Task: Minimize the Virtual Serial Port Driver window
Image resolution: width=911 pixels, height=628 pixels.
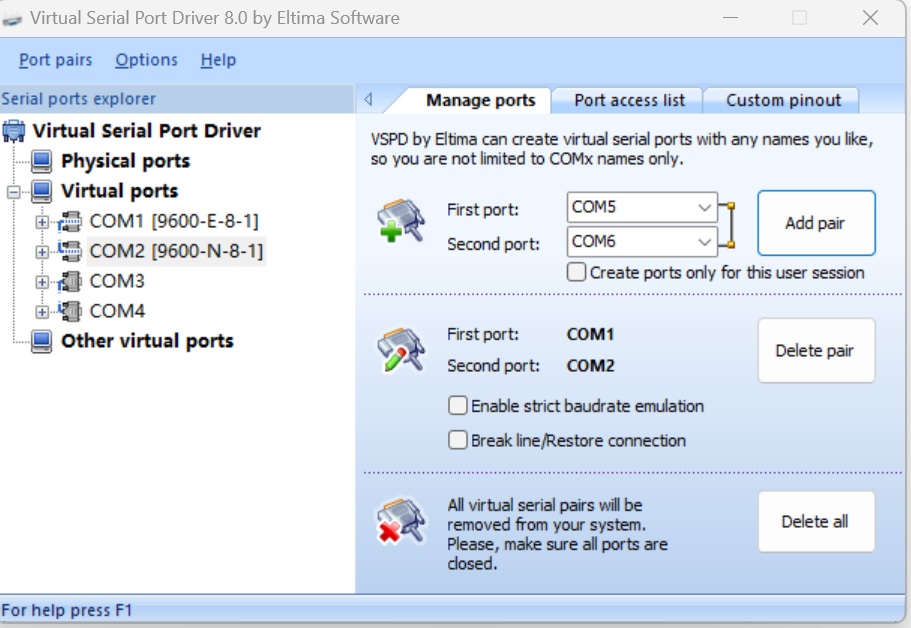Action: (730, 18)
